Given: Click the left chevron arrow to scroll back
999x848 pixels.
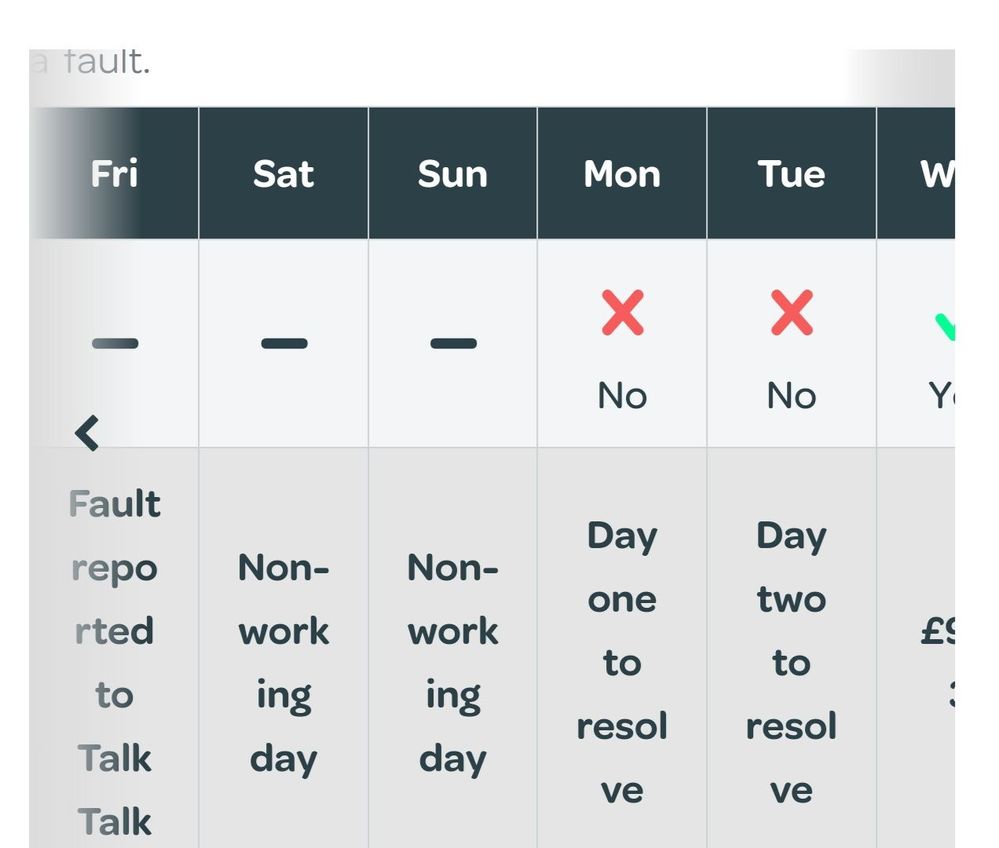Looking at the screenshot, I should tap(87, 433).
